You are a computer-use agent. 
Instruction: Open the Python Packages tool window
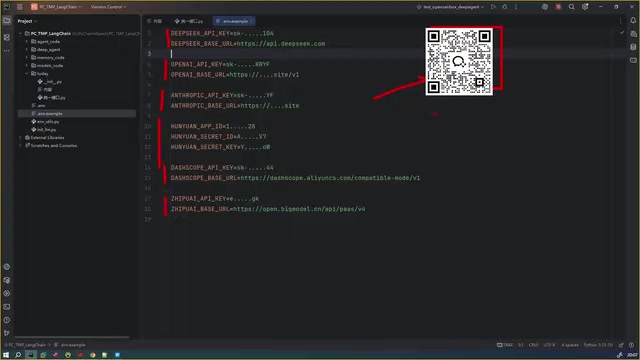tap(7, 280)
